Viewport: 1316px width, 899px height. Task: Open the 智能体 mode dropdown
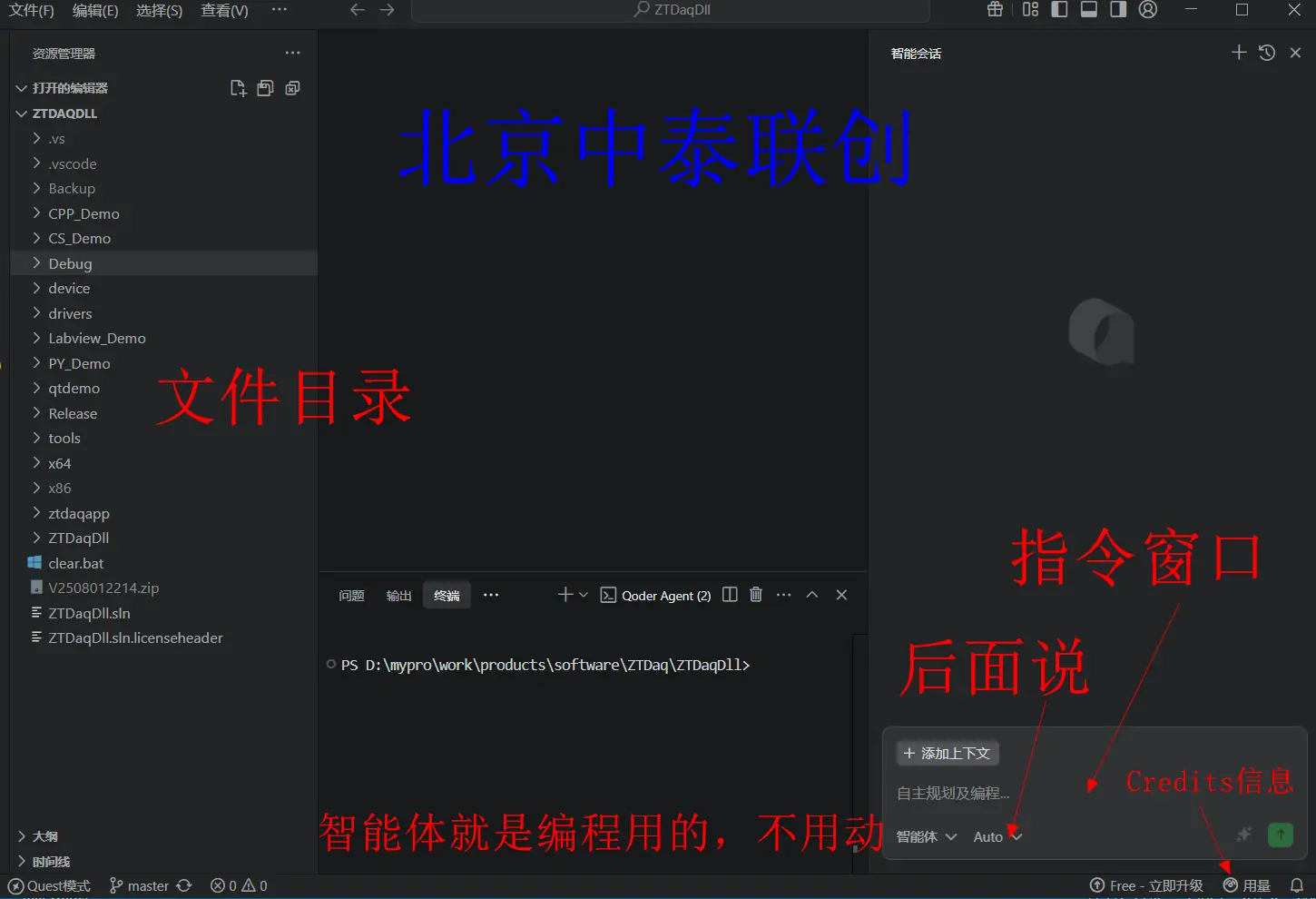pos(925,836)
